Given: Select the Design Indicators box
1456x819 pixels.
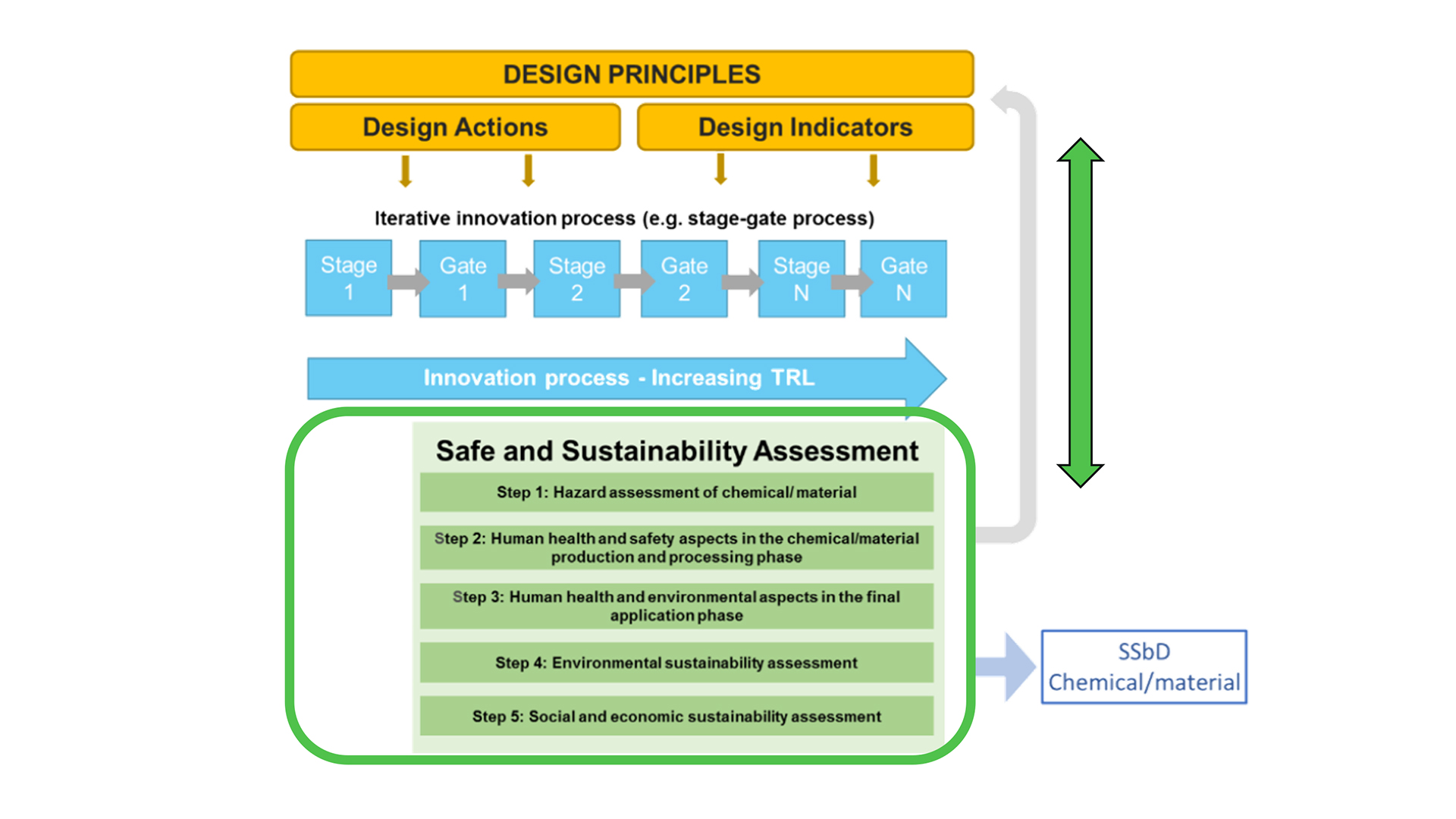Looking at the screenshot, I should pyautogui.click(x=805, y=127).
